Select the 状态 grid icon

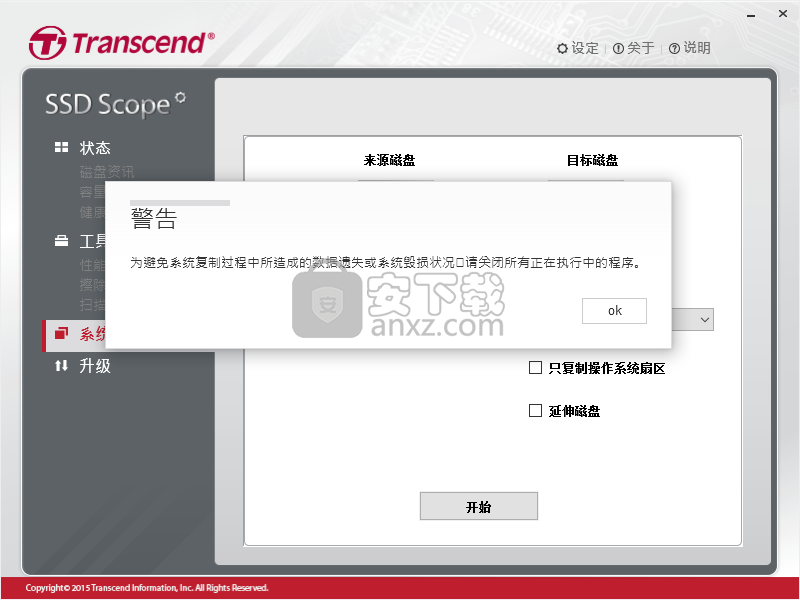[x=61, y=147]
